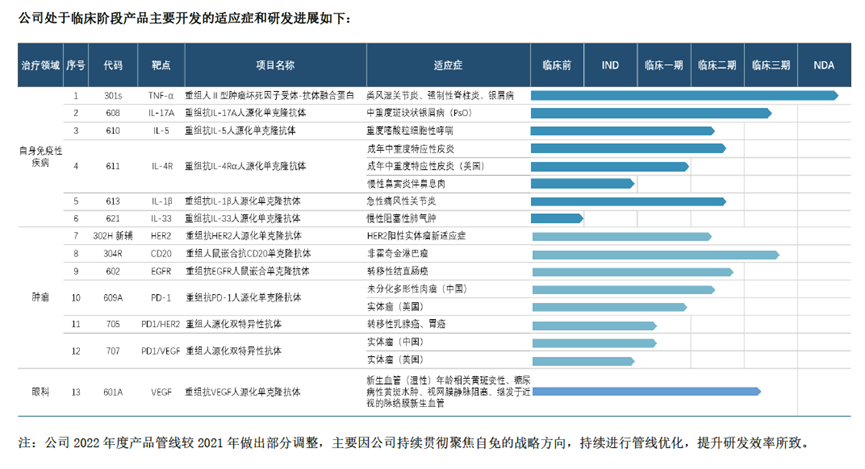Select the NDA stage header

coord(824,65)
